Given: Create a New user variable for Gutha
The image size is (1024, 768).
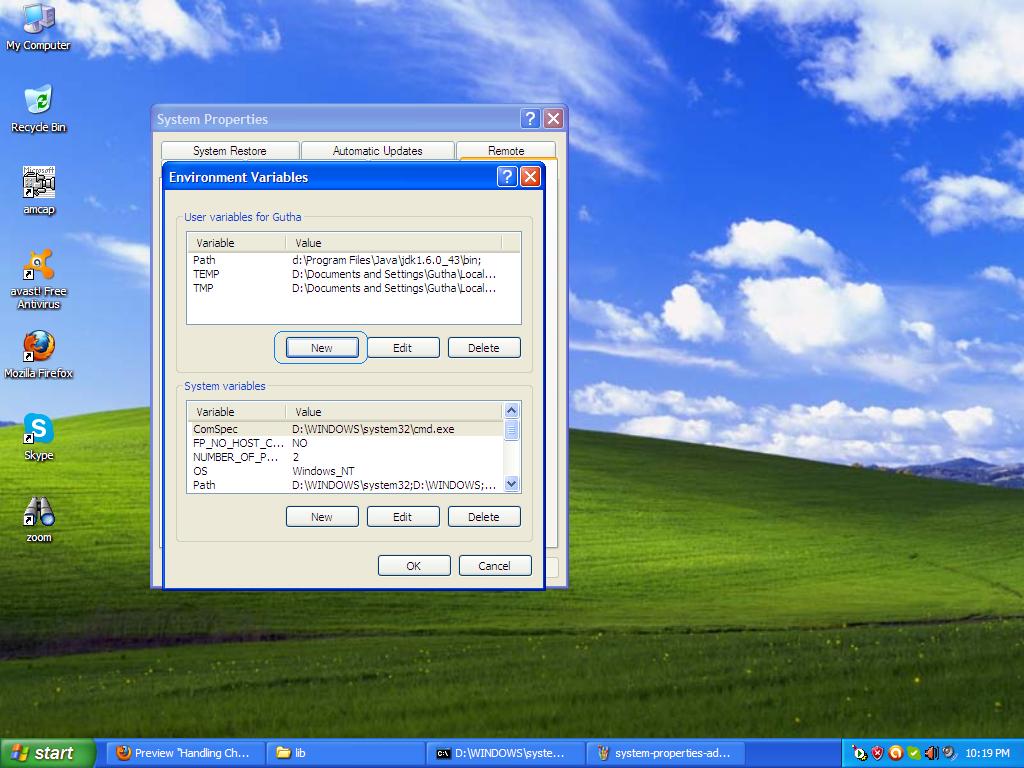Looking at the screenshot, I should click(x=321, y=347).
